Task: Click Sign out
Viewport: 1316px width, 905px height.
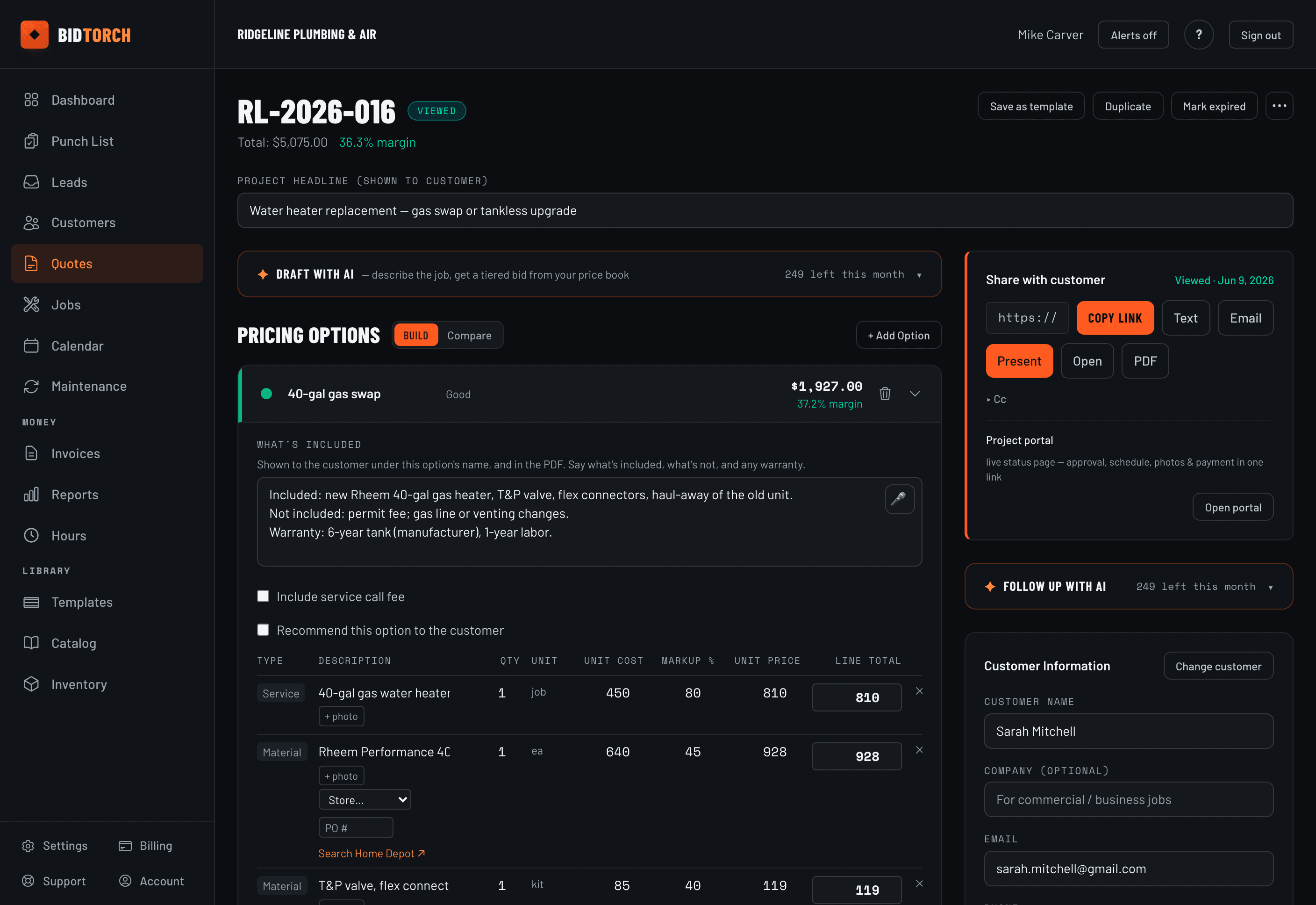Action: [x=1260, y=35]
